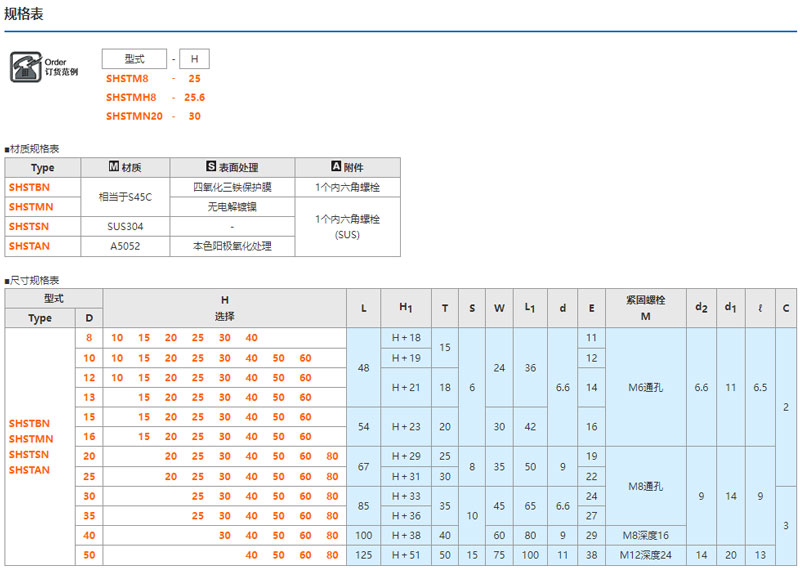
Task: Click the M icon beside 材质 header
Action: 114,167
